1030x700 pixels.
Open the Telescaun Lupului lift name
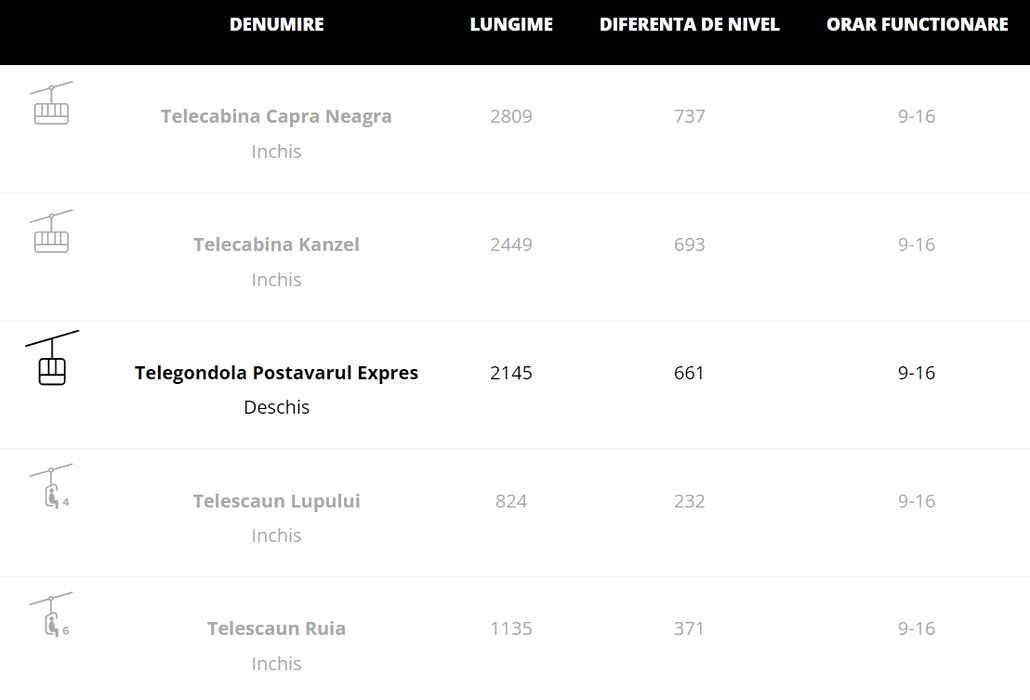tap(276, 501)
